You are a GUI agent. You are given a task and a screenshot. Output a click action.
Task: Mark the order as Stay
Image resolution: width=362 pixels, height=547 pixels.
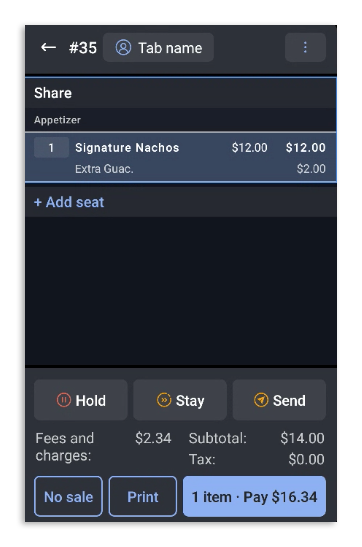[x=180, y=400]
